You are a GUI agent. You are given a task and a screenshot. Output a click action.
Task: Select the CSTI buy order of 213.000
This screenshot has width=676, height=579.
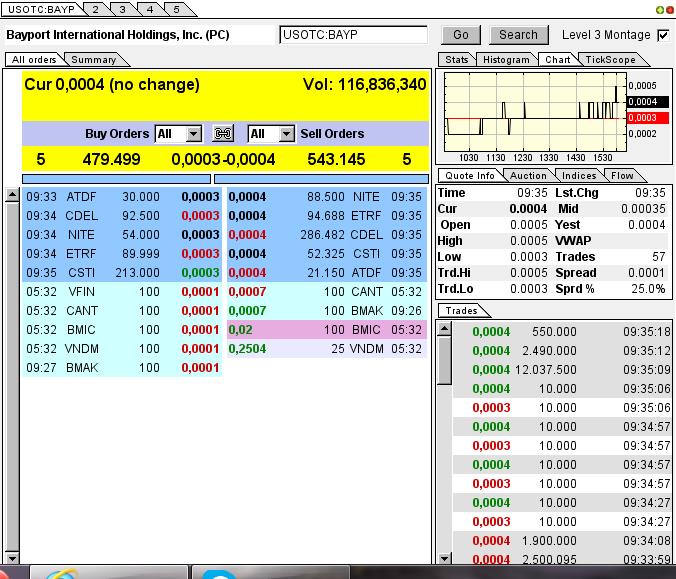[122, 272]
